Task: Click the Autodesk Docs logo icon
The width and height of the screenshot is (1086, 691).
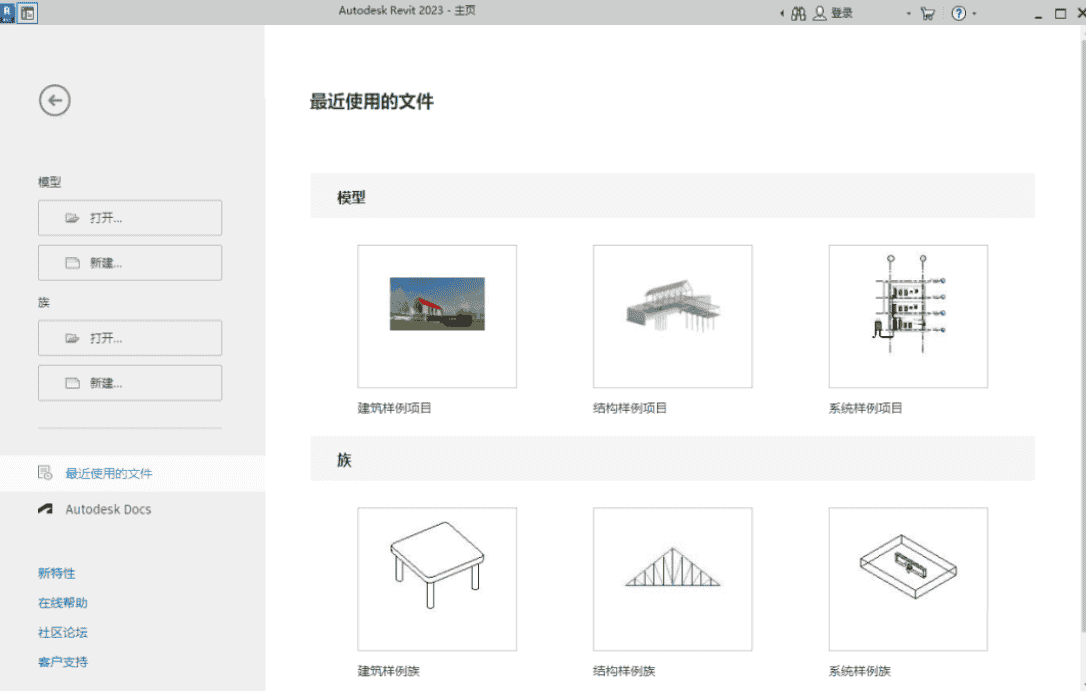Action: 45,509
